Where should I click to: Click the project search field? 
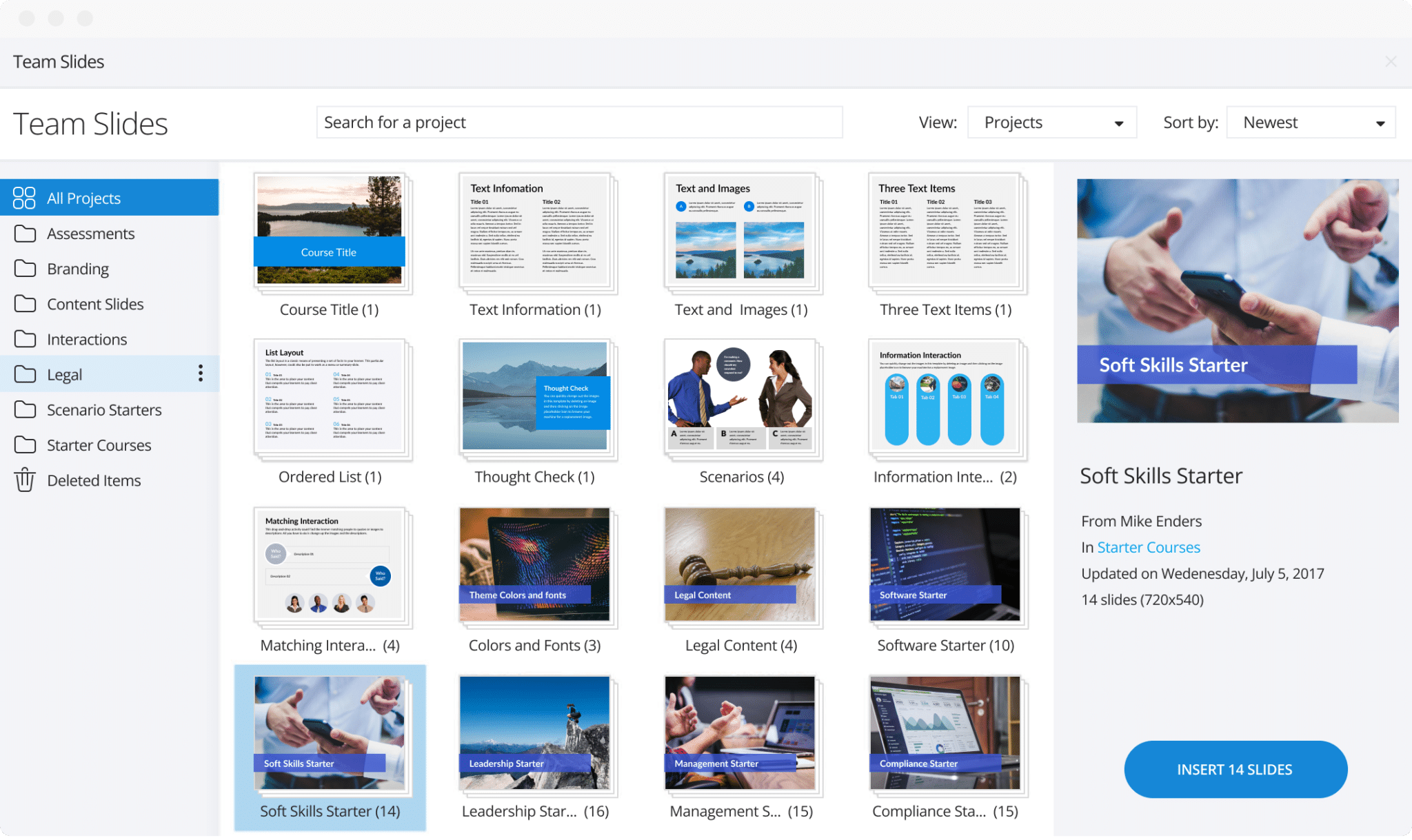pyautogui.click(x=579, y=122)
